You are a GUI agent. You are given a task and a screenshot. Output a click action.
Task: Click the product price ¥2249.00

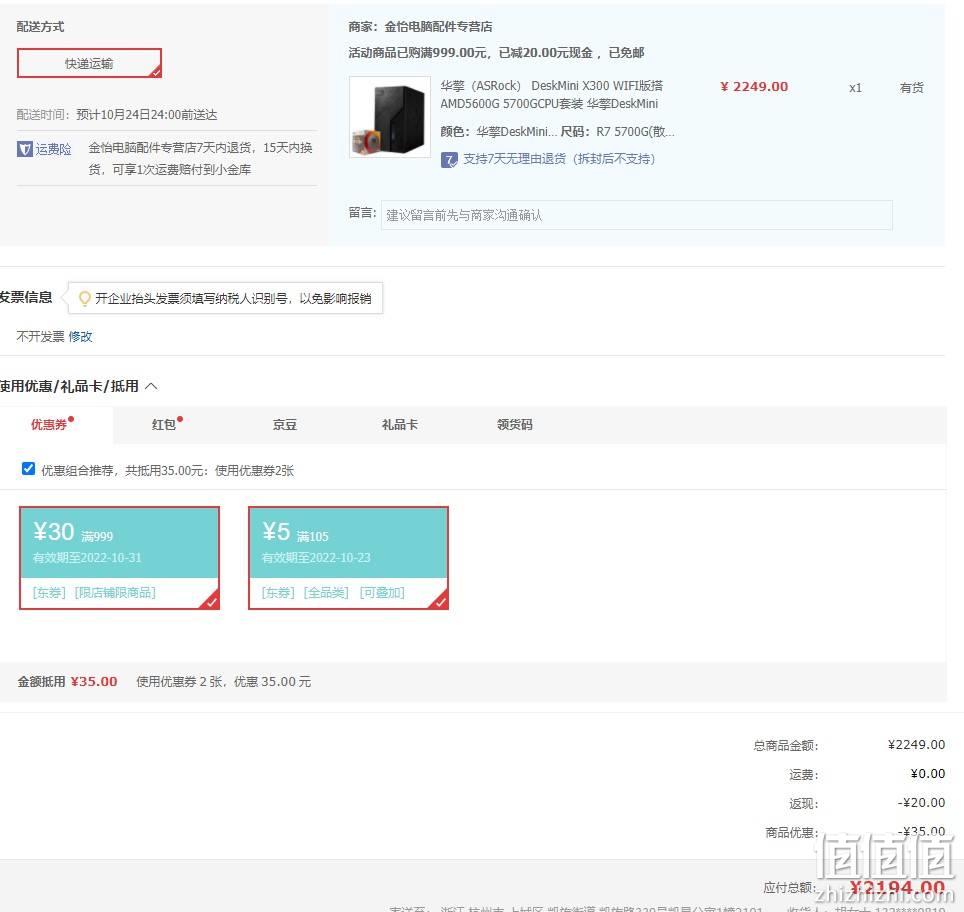click(x=754, y=87)
